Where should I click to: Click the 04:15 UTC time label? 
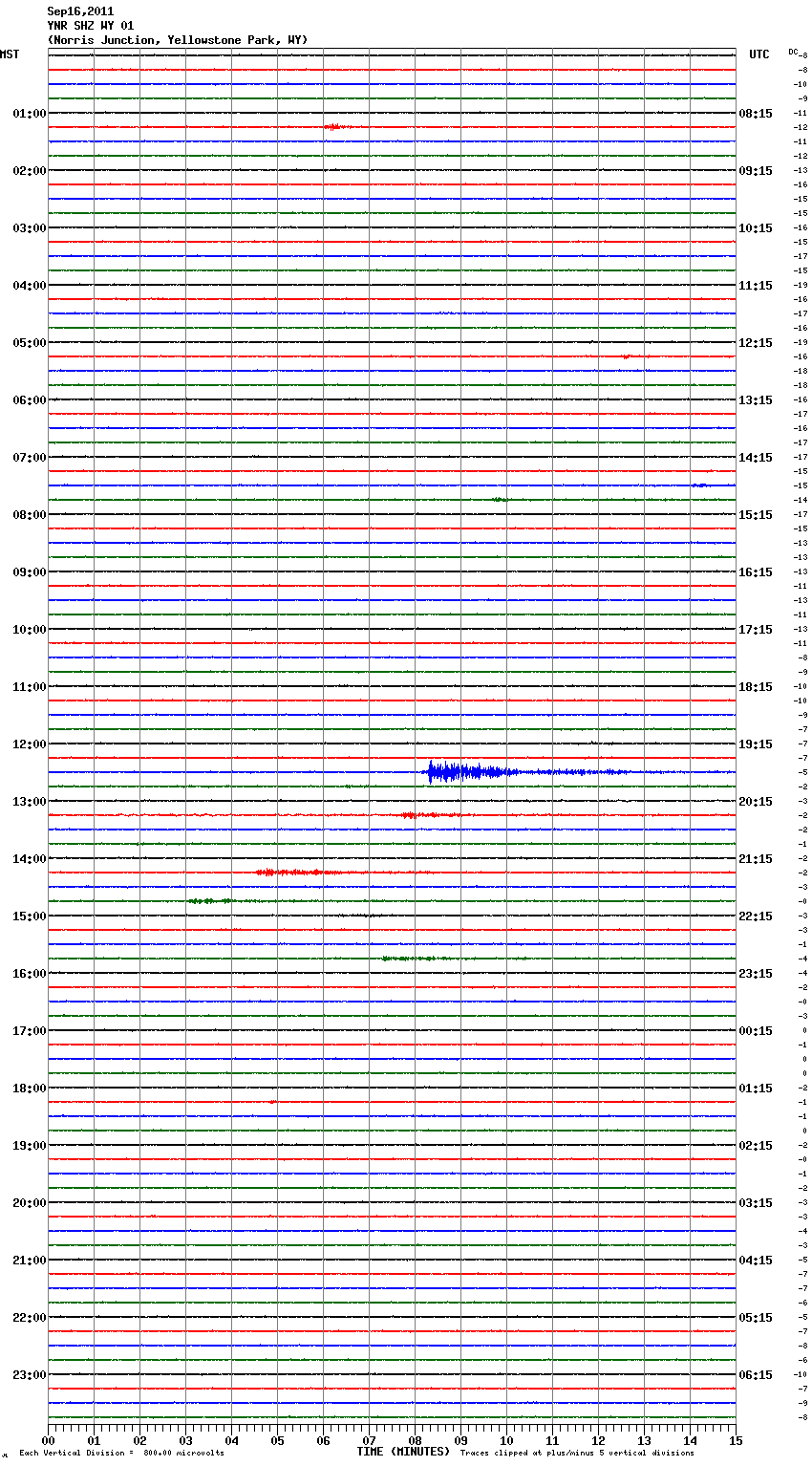[756, 1260]
